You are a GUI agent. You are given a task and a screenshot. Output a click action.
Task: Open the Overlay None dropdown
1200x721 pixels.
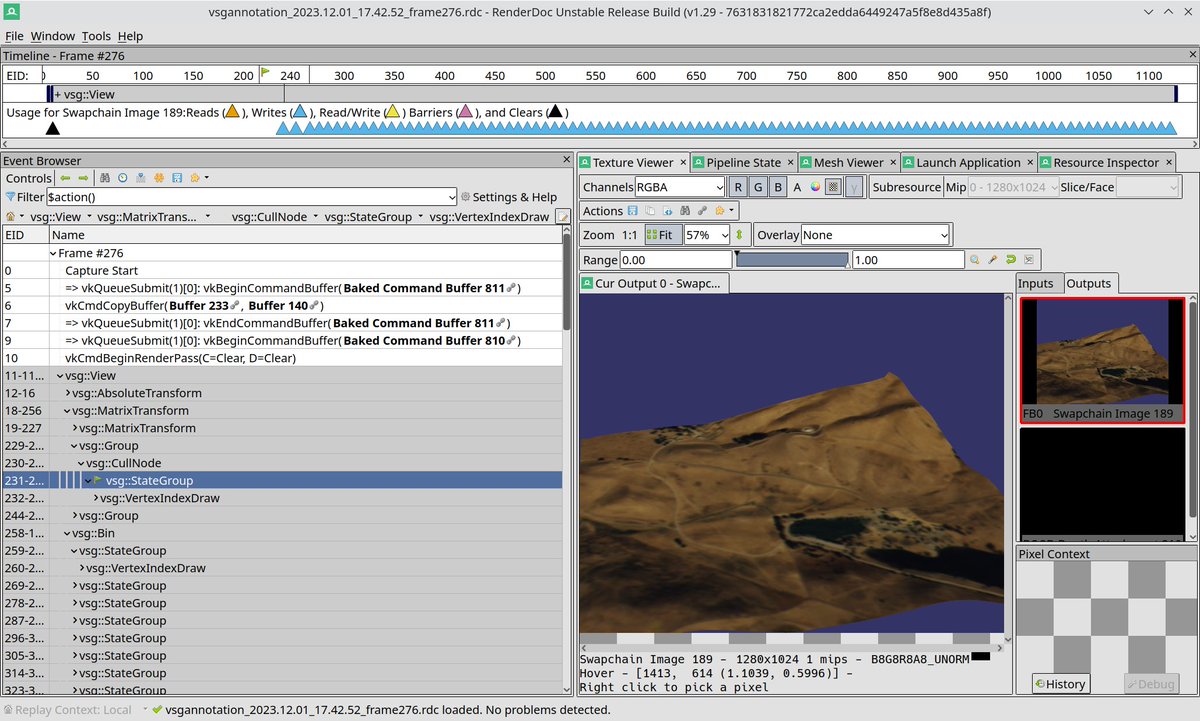[x=875, y=235]
